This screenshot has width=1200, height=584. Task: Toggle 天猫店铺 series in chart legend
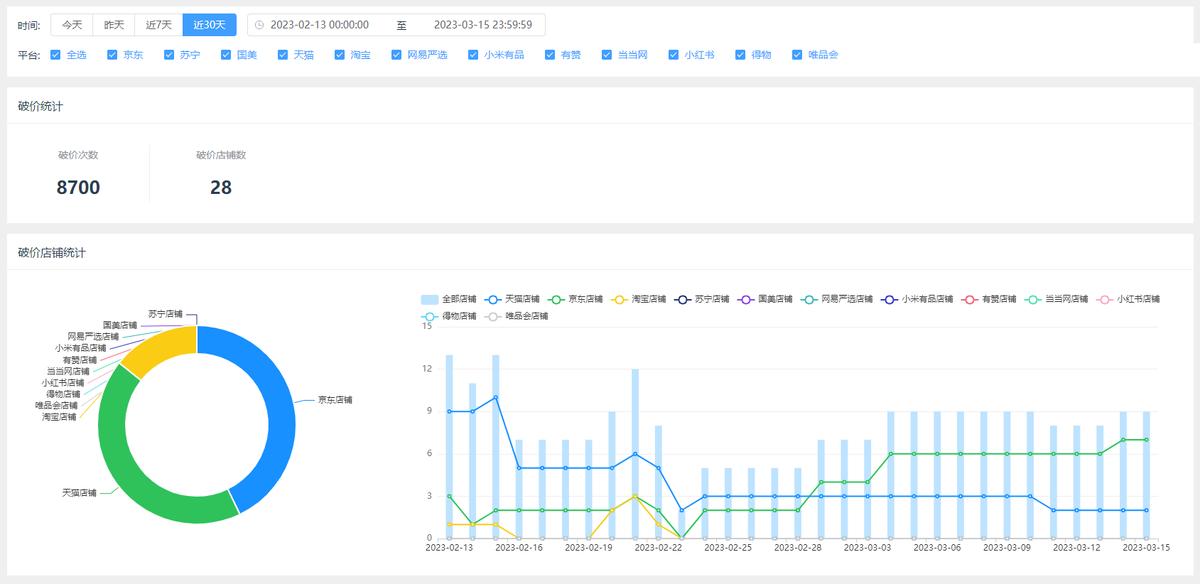493,299
